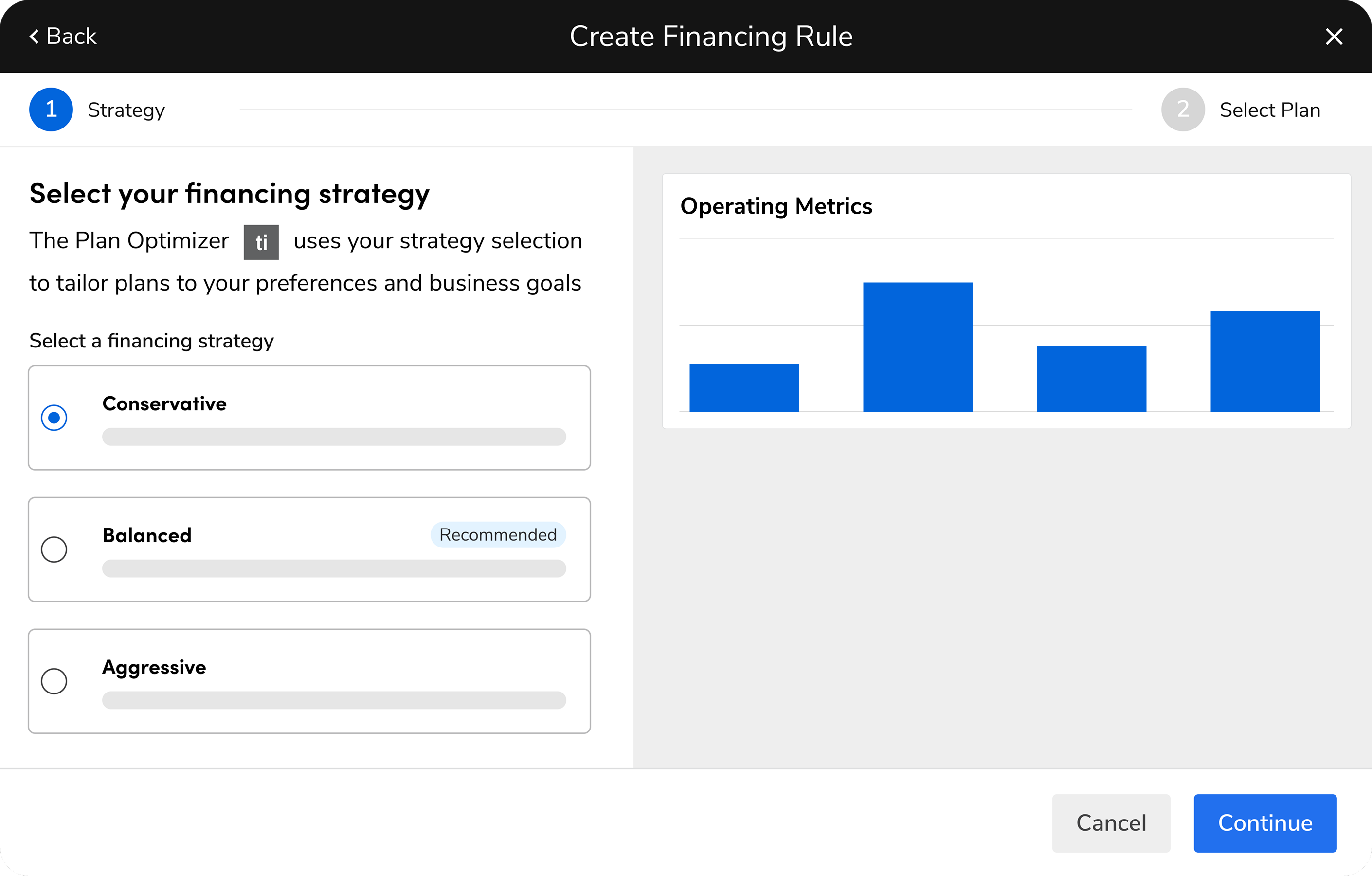Image resolution: width=1372 pixels, height=876 pixels.
Task: Click the first bar in Operating Metrics chart
Action: coord(744,387)
